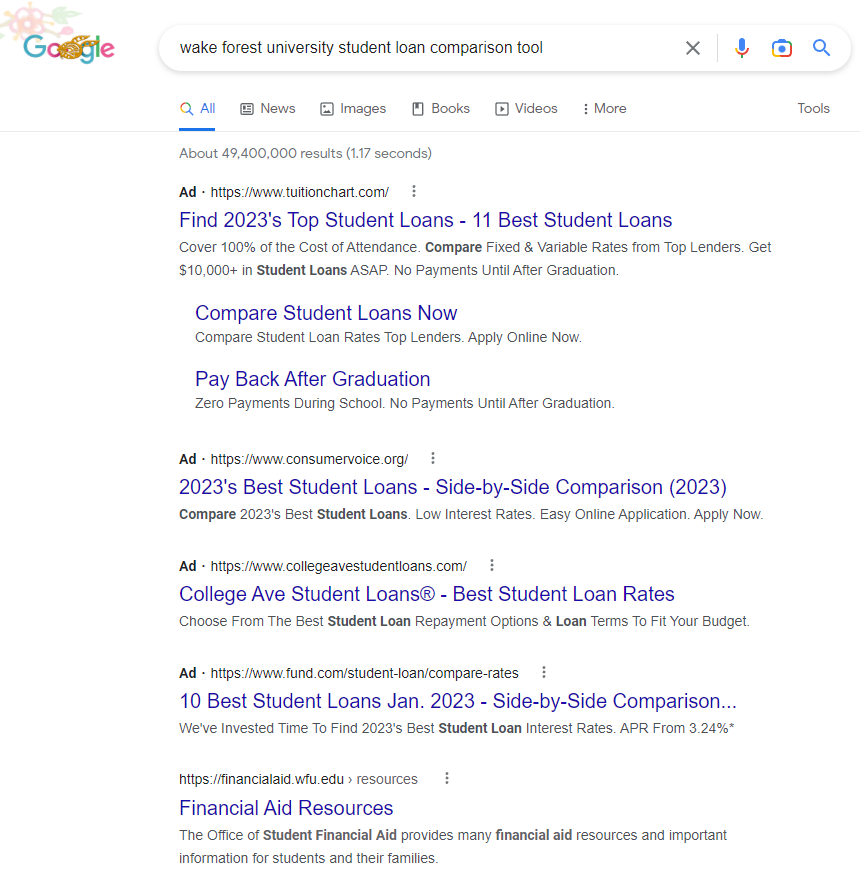Open search by image camera icon
The width and height of the screenshot is (860, 876).
click(781, 48)
